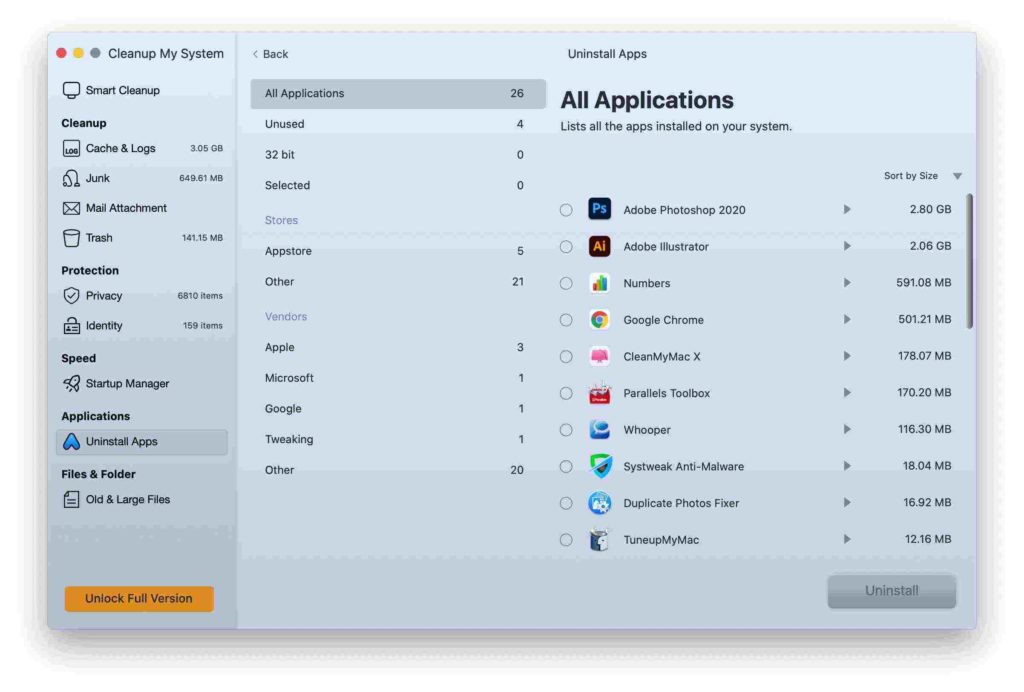Image resolution: width=1024 pixels, height=692 pixels.
Task: Select the Google Chrome radio button
Action: tap(566, 320)
